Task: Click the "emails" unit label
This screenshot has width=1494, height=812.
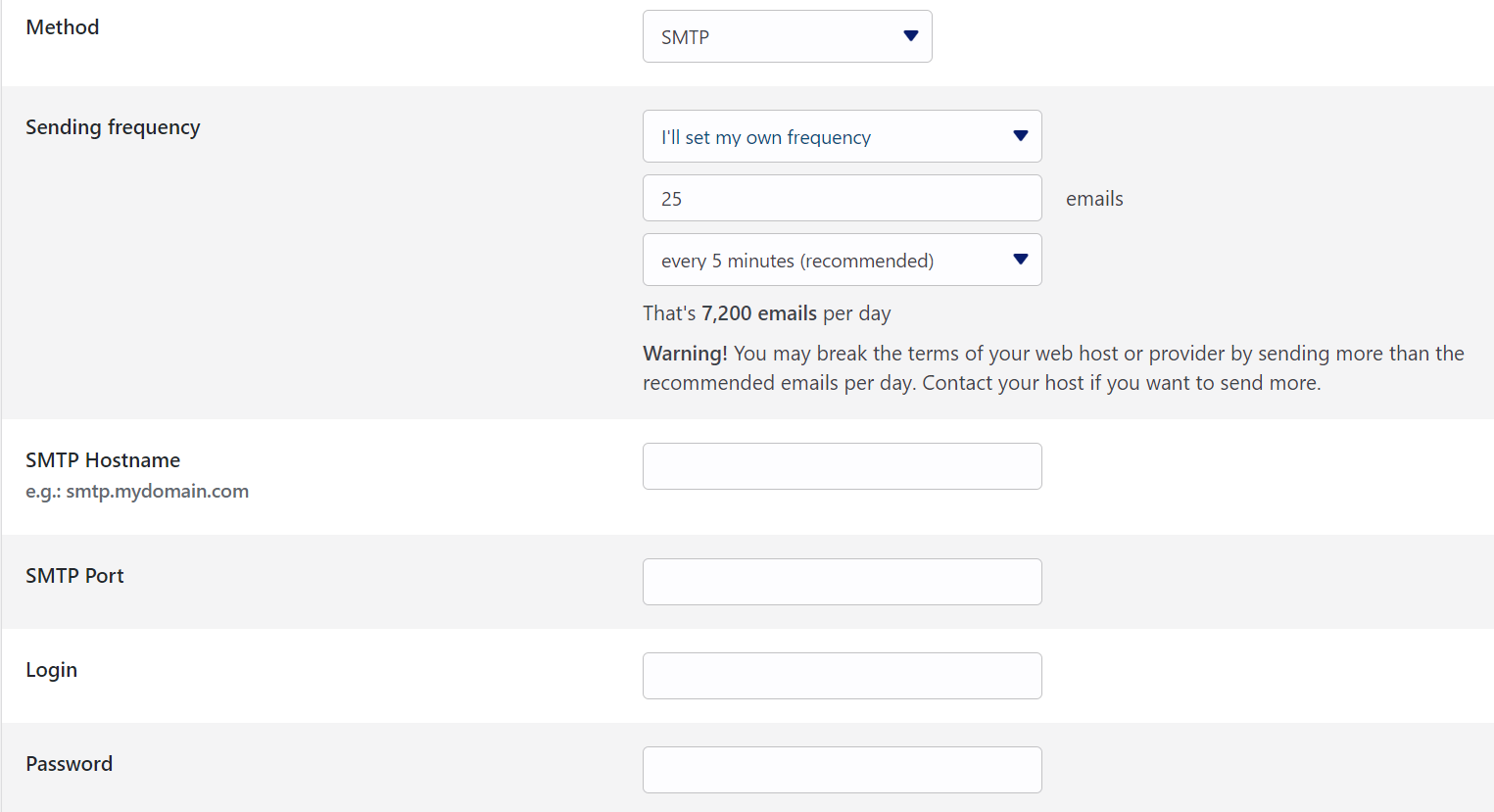Action: [x=1094, y=198]
